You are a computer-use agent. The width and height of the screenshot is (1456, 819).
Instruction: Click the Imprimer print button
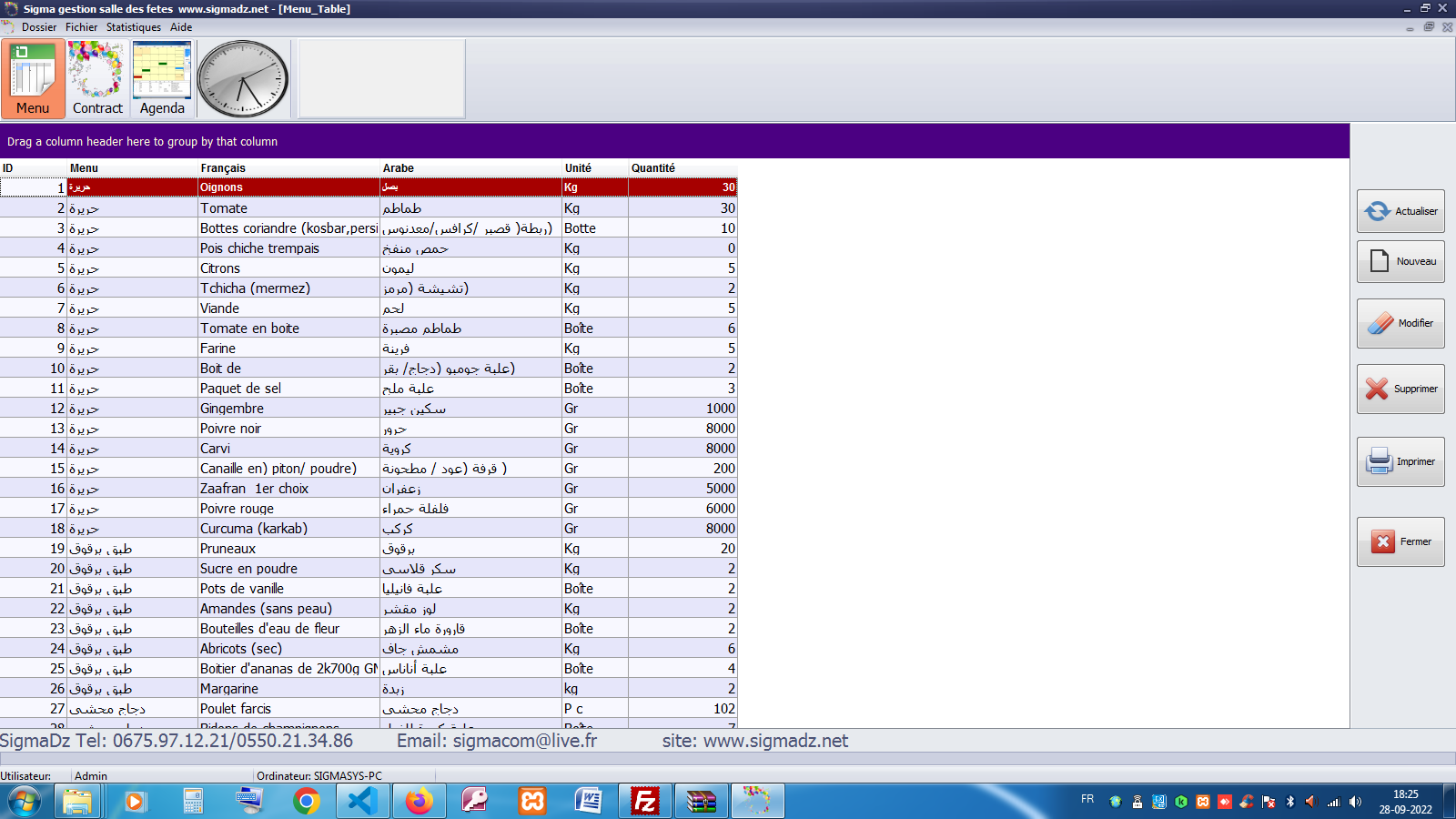(1400, 461)
